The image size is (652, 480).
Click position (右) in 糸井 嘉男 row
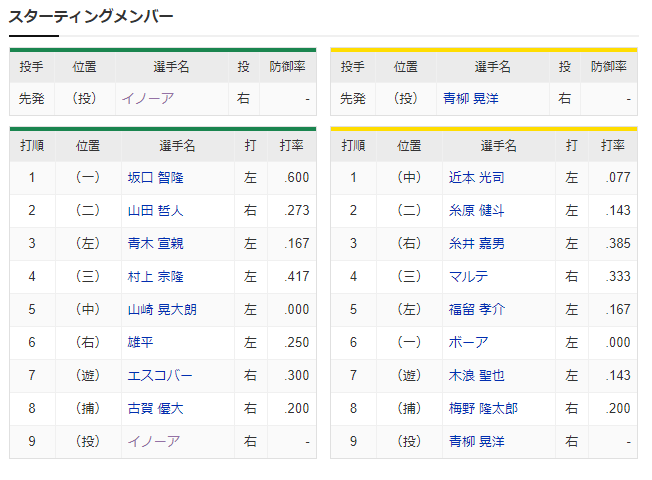click(409, 243)
